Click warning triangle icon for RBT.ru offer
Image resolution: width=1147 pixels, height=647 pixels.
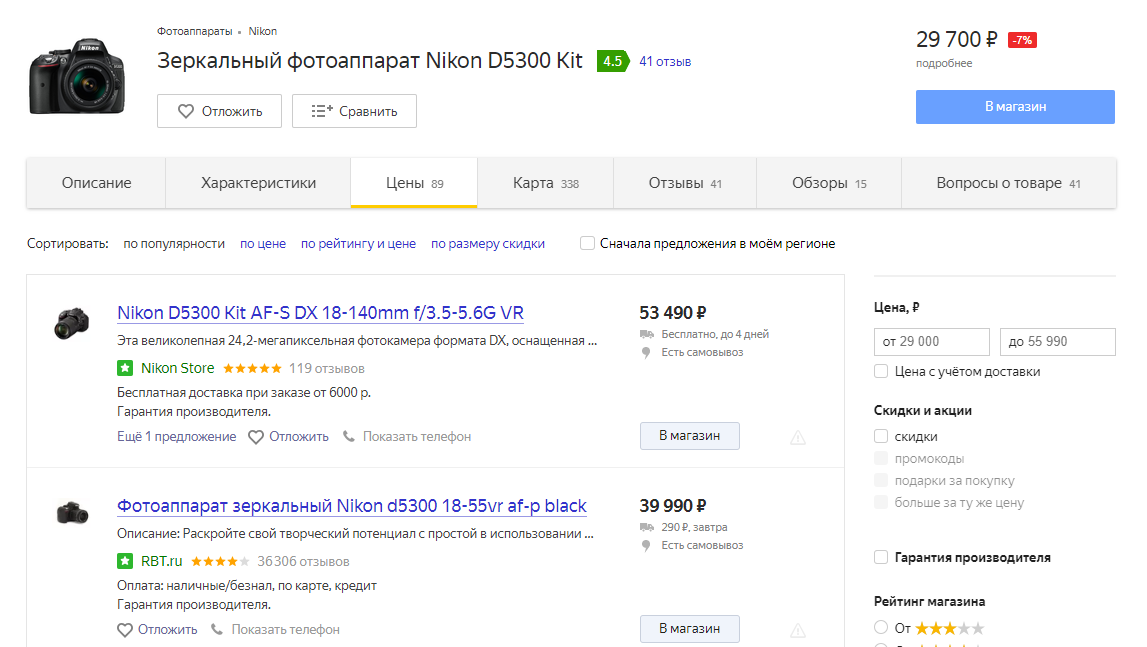pyautogui.click(x=798, y=630)
